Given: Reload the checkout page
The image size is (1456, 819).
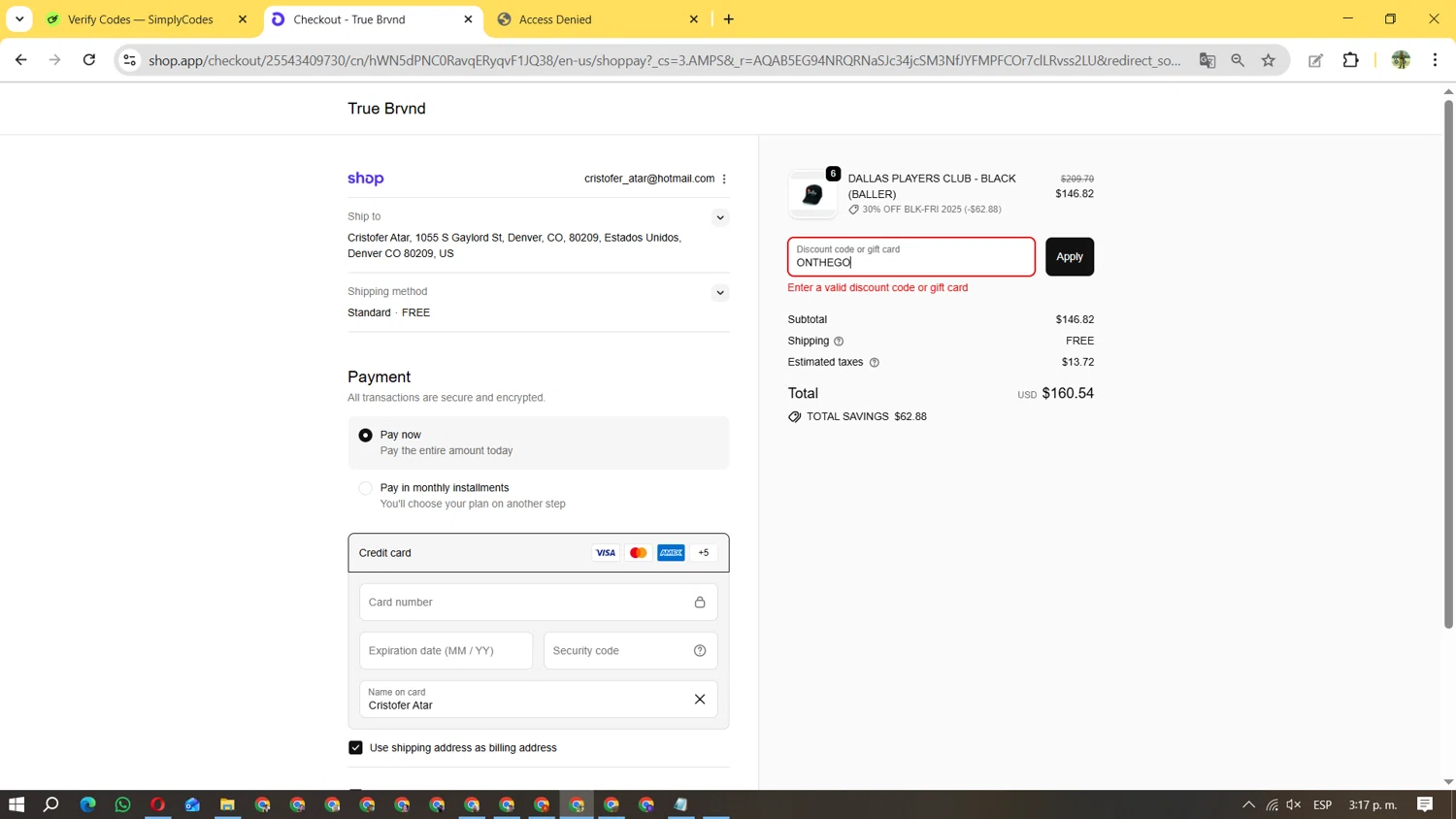Looking at the screenshot, I should [89, 60].
